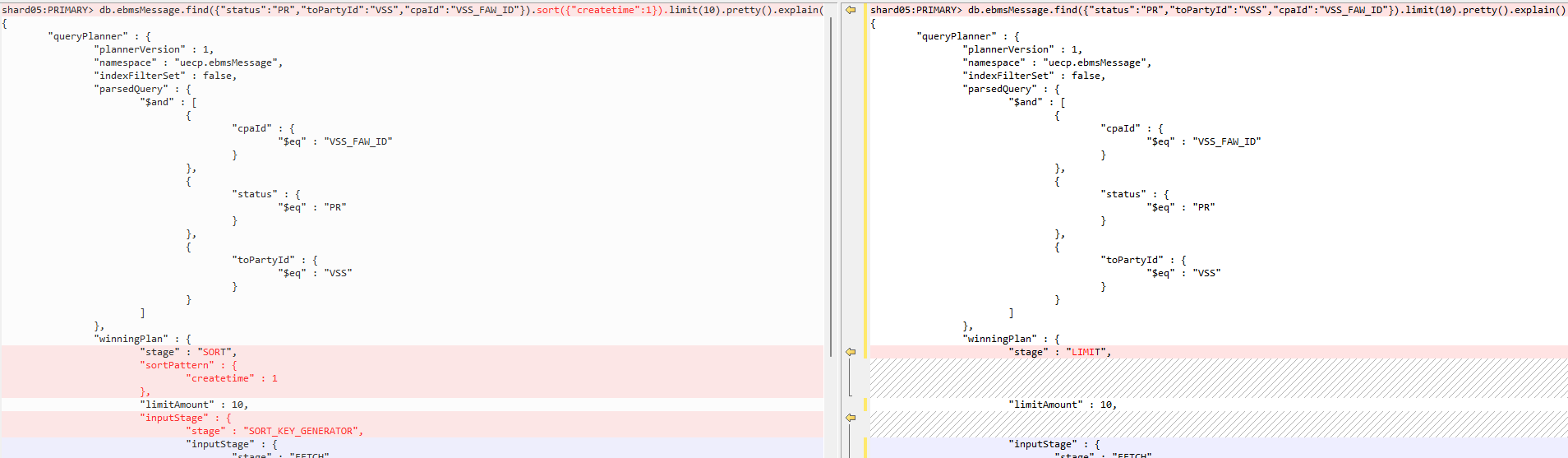Click the "status" line in the left pane

[266, 194]
